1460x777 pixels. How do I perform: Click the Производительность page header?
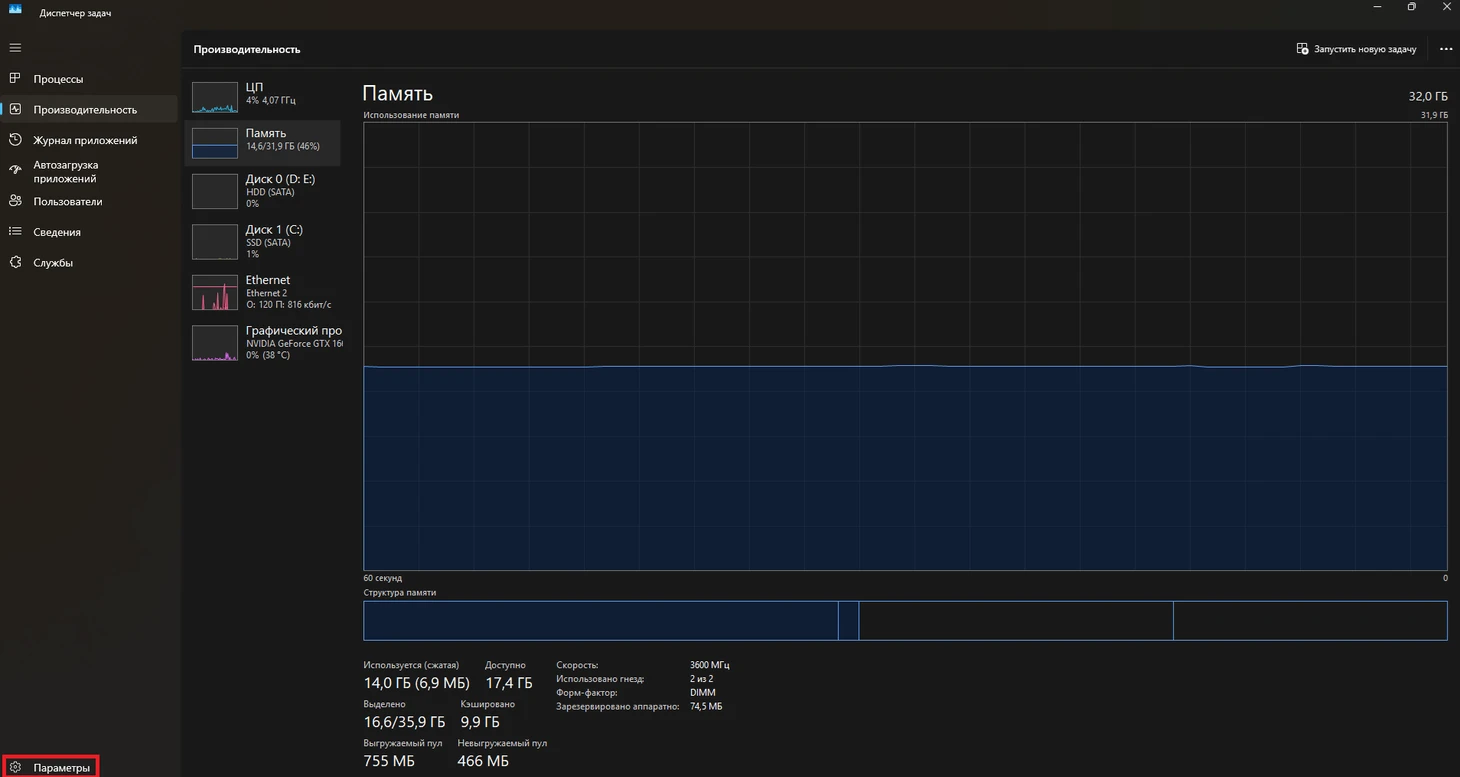pyautogui.click(x=247, y=49)
